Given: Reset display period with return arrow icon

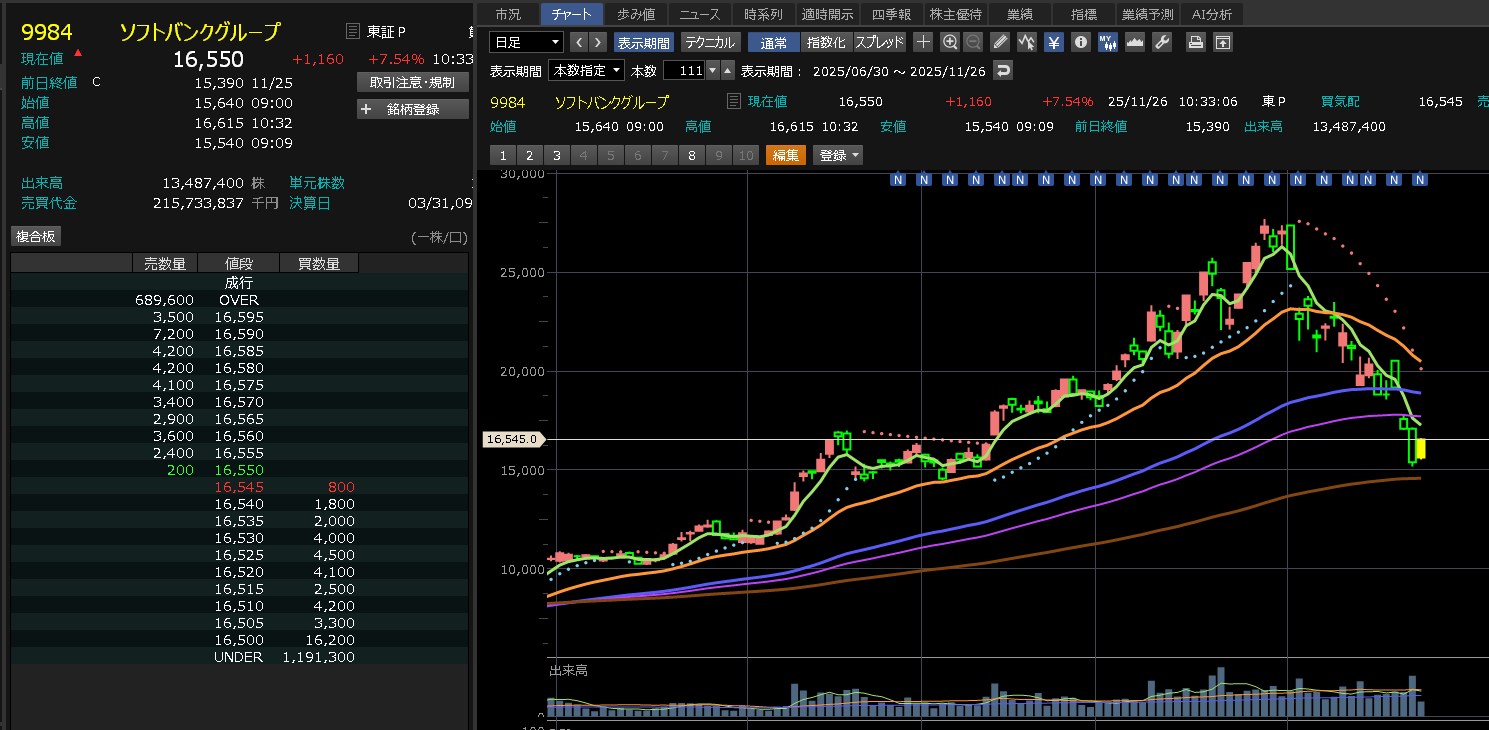Looking at the screenshot, I should [x=1003, y=71].
